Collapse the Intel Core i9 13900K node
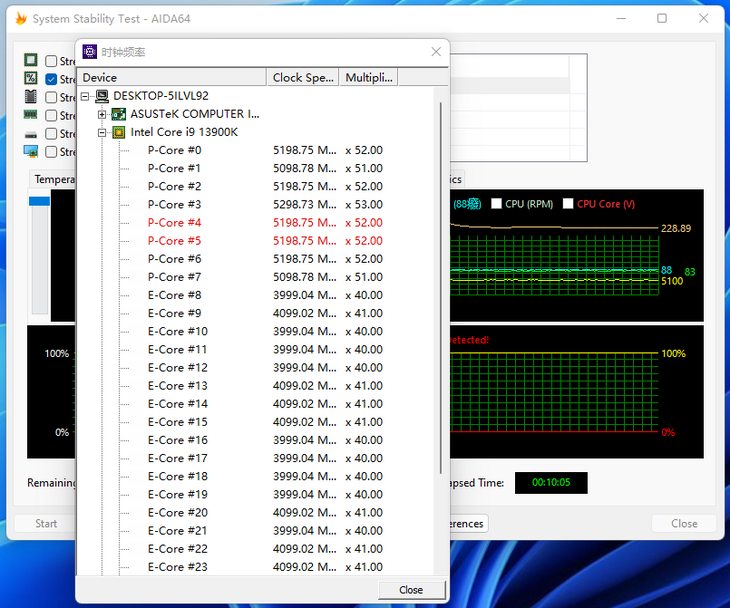 [102, 133]
